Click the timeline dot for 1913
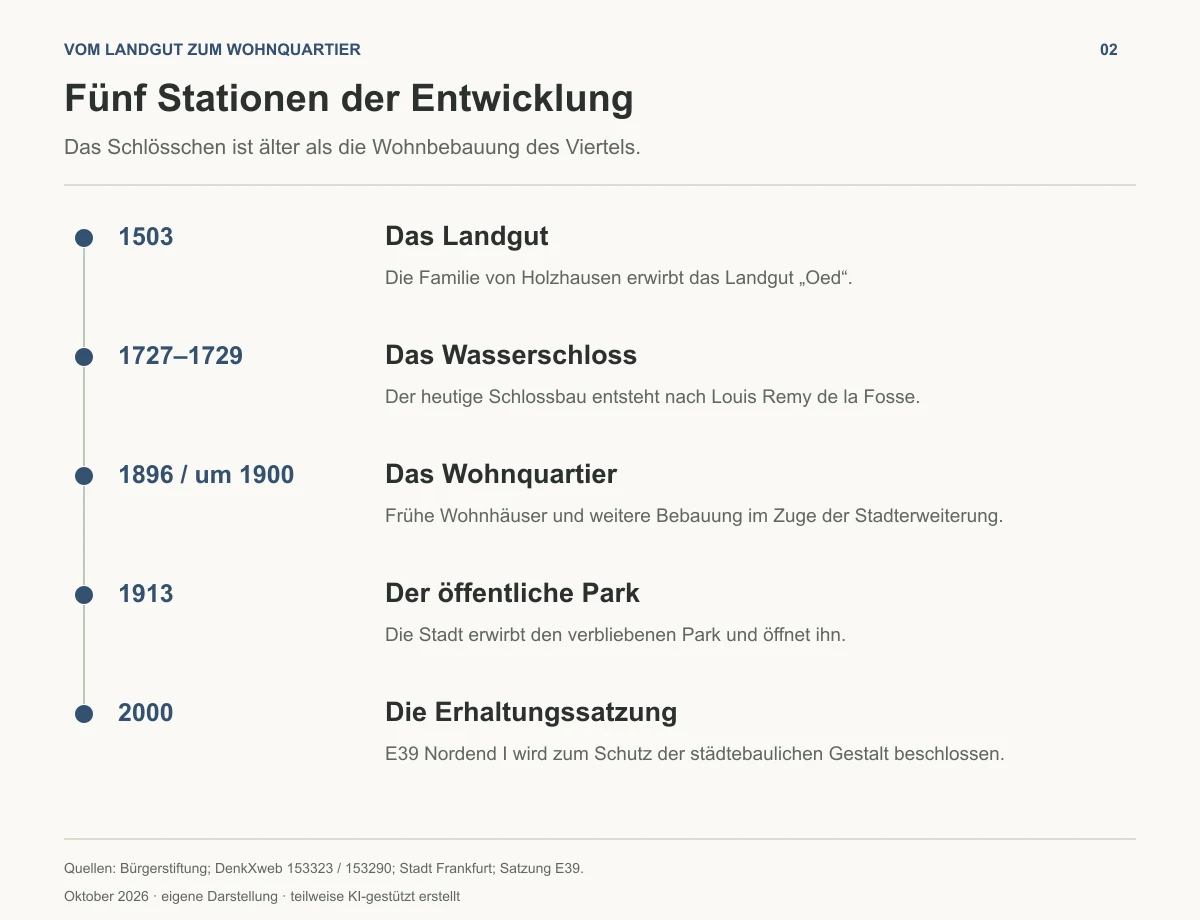Screen dimensions: 1200x920 point(84,595)
